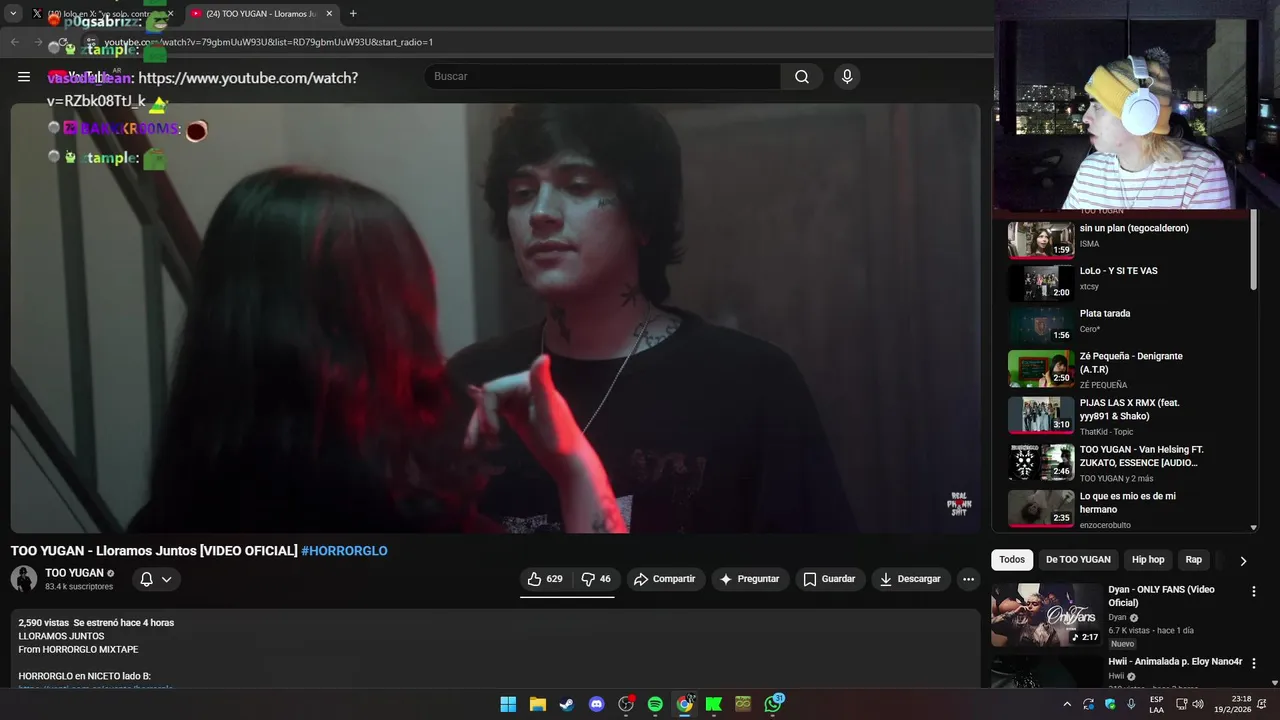Expand the video description text
Image resolution: width=1280 pixels, height=720 pixels.
pos(495,648)
